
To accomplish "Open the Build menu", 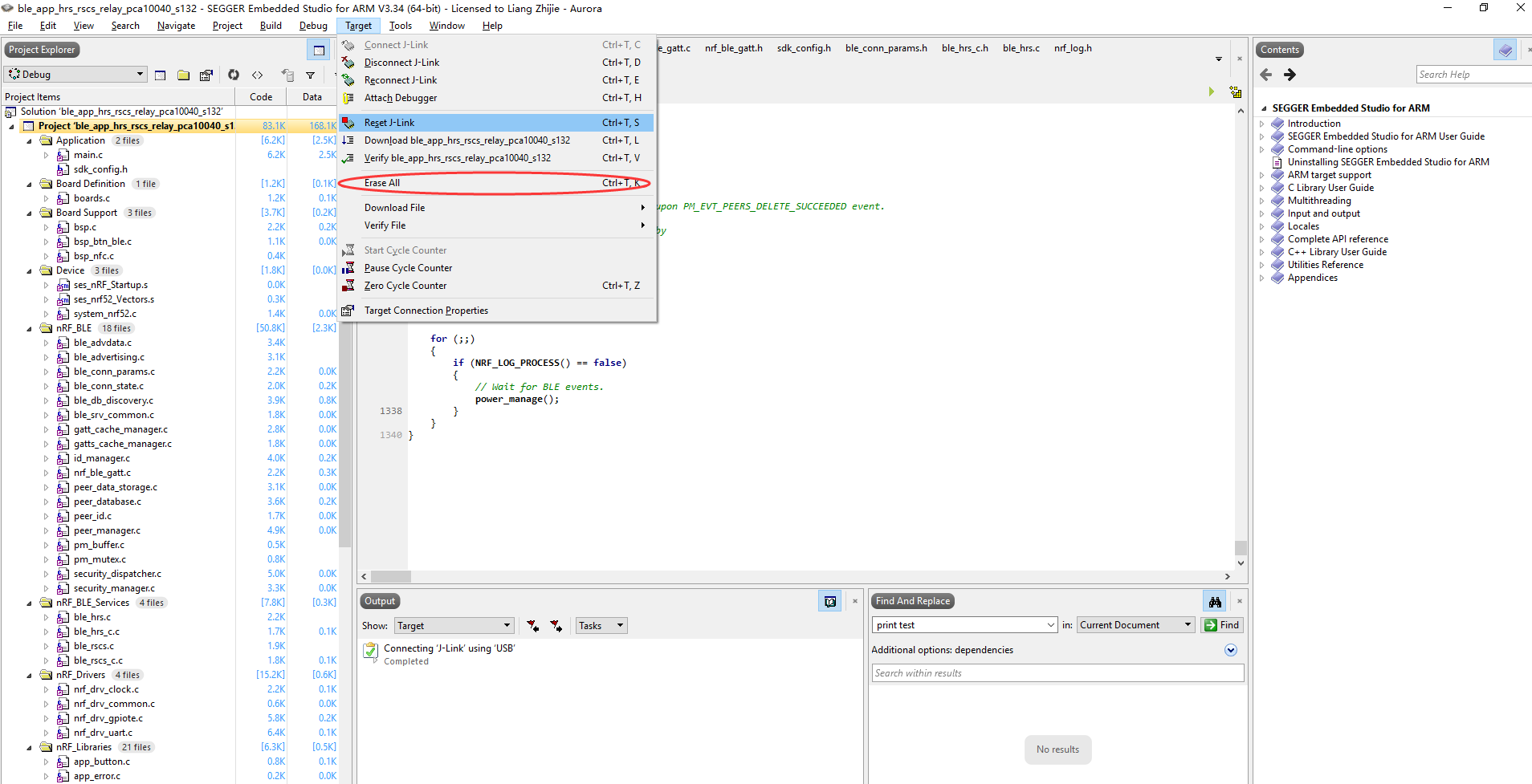I will (x=271, y=26).
